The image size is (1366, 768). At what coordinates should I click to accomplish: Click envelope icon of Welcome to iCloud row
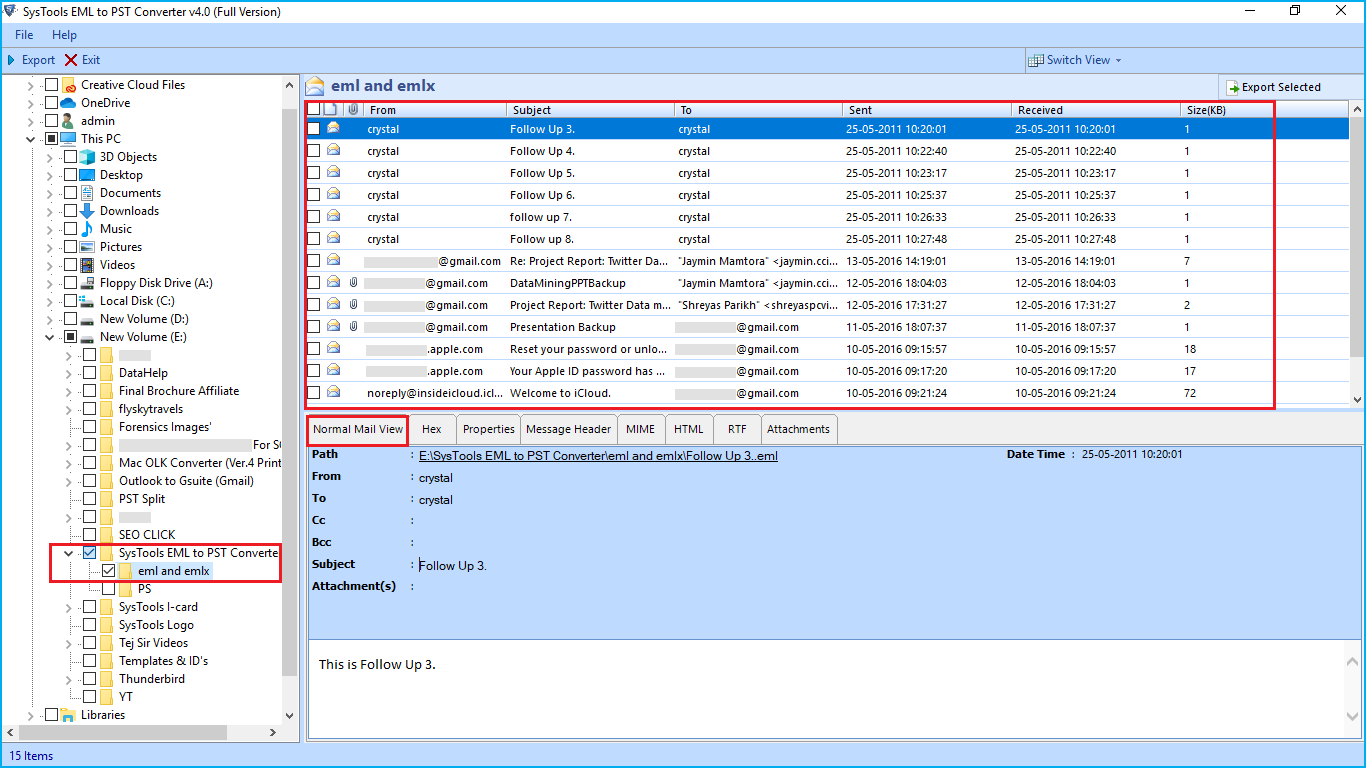333,392
